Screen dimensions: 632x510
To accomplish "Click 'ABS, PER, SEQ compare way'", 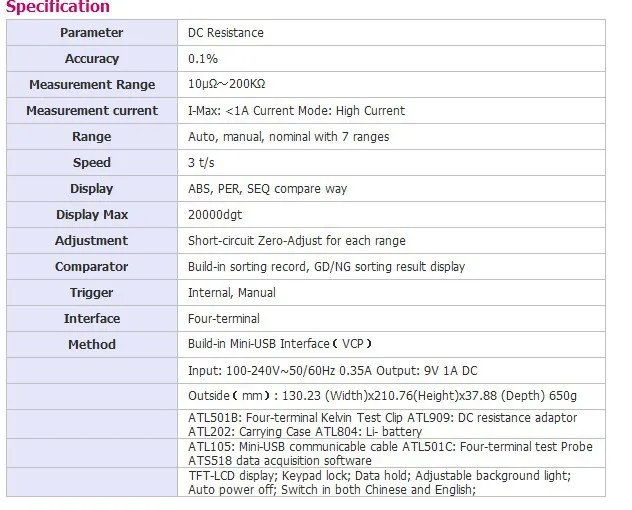I will (268, 189).
